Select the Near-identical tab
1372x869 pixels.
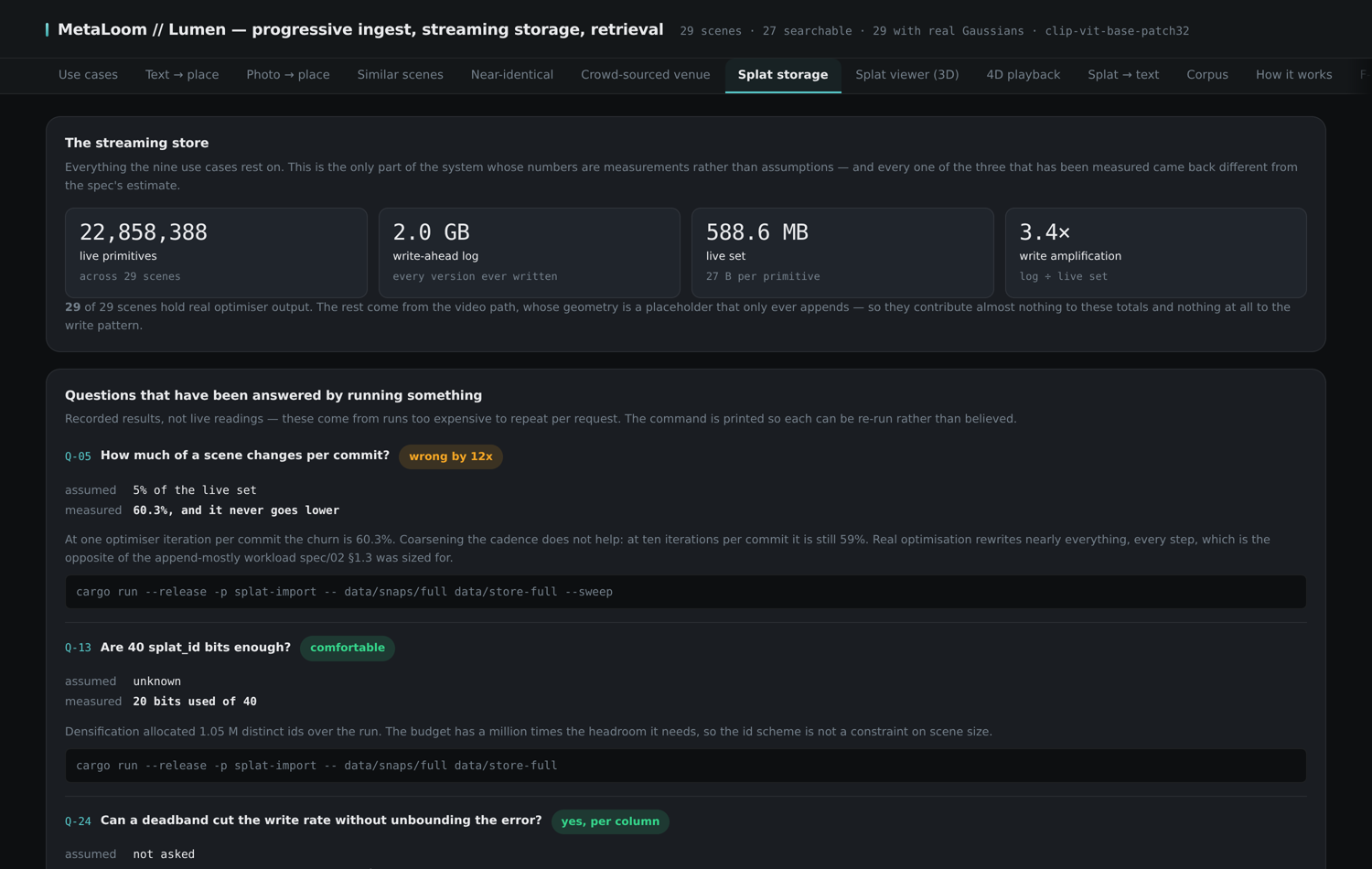click(x=512, y=75)
